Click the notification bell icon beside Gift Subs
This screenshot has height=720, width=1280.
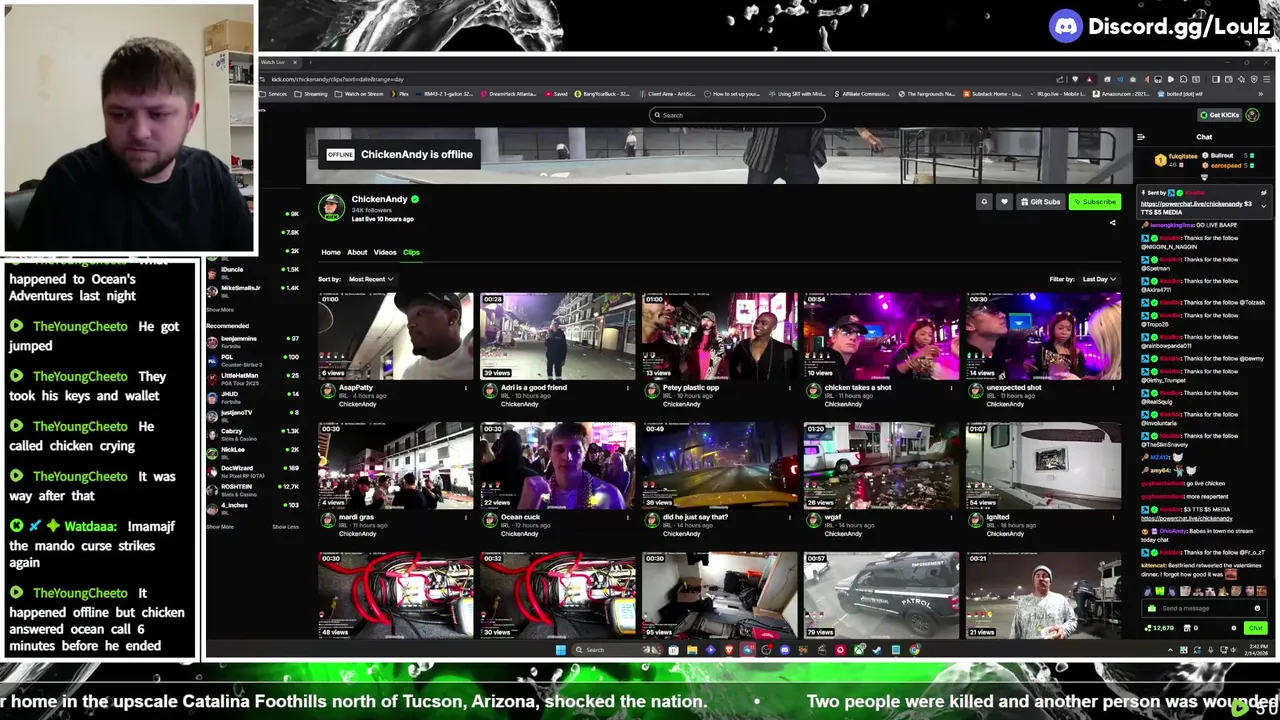pos(984,202)
